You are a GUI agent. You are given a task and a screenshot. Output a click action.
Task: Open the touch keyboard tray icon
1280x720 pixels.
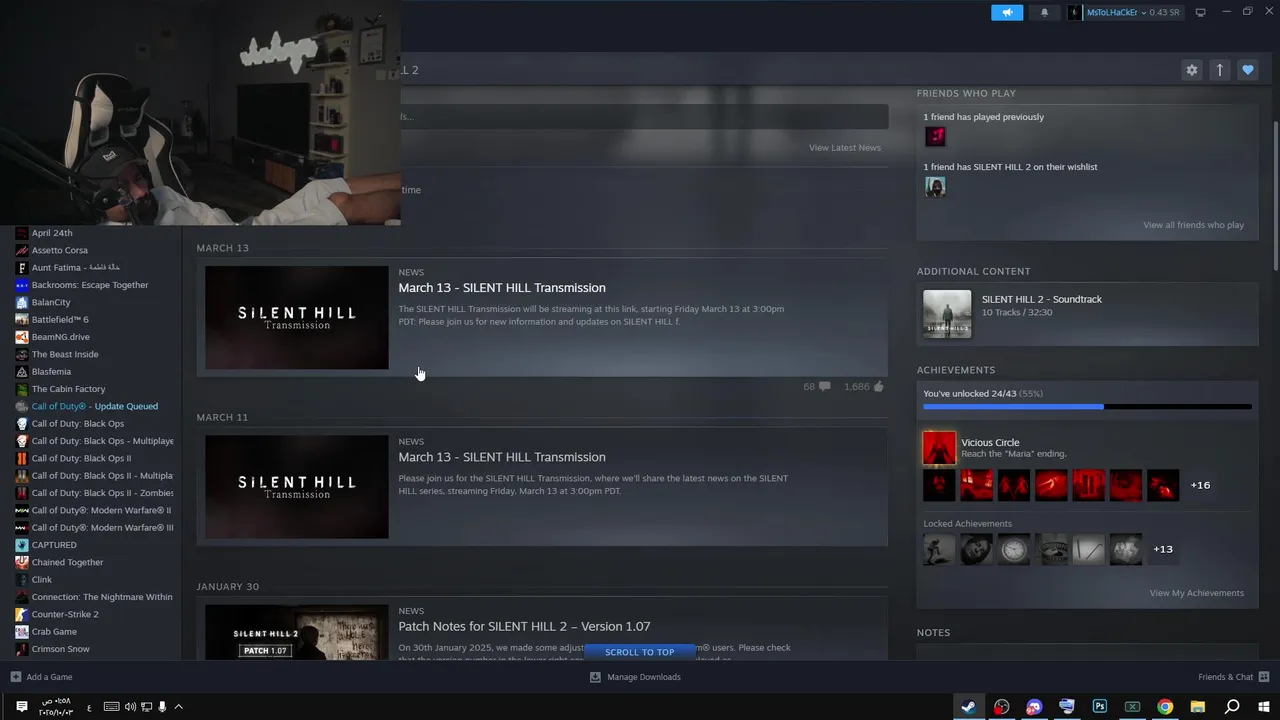111,707
